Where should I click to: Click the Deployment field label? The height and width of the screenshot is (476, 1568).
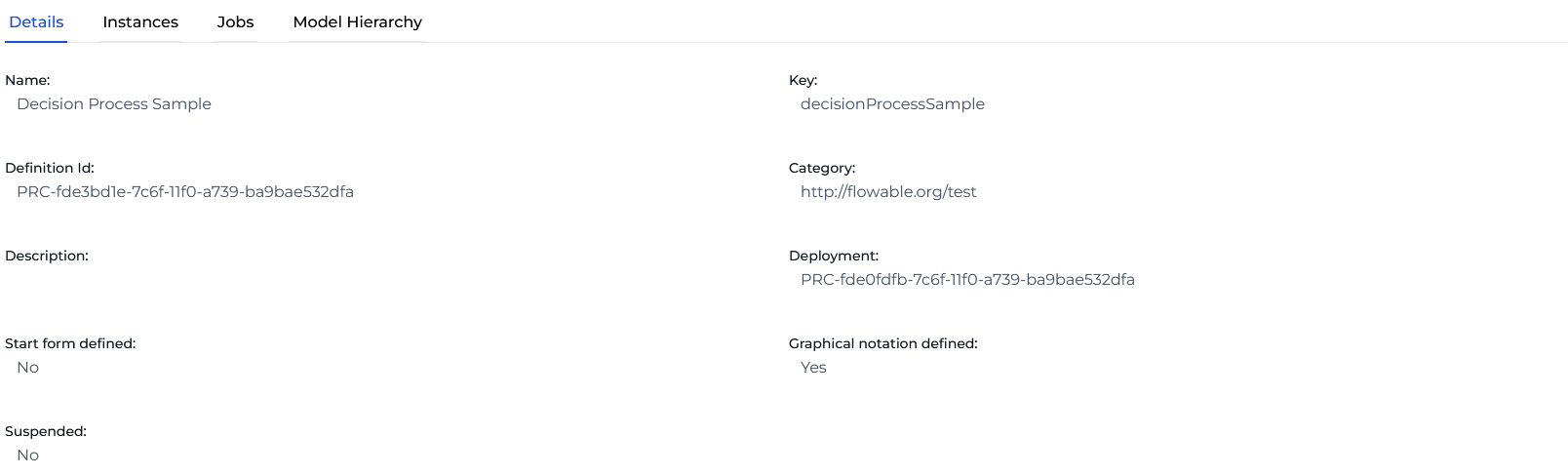(833, 256)
